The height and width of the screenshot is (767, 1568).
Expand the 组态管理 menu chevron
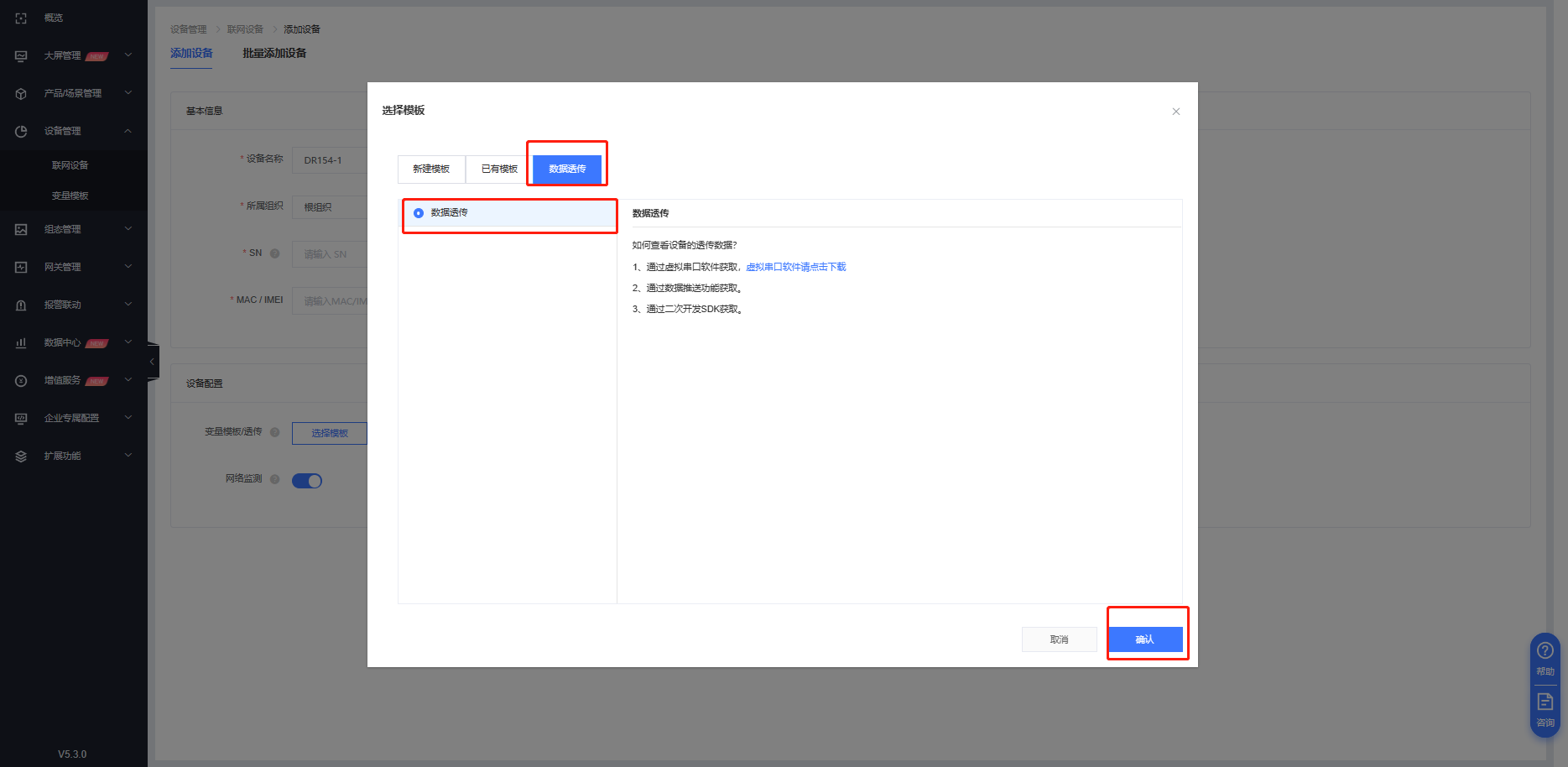click(128, 228)
